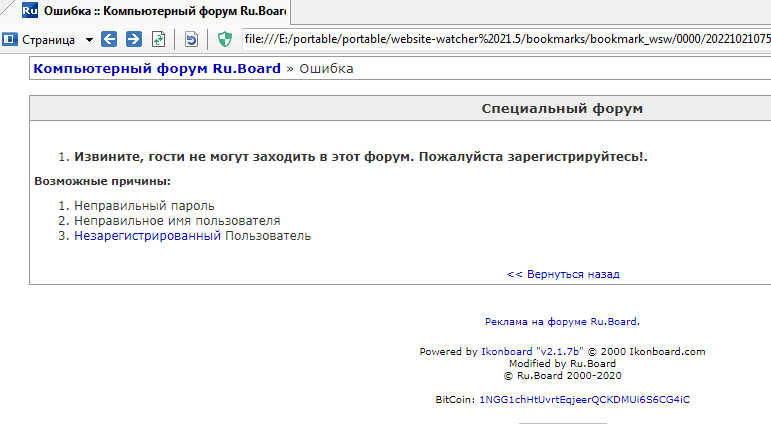Click the Modified by Ru.Board text
771x424 pixels.
562,363
